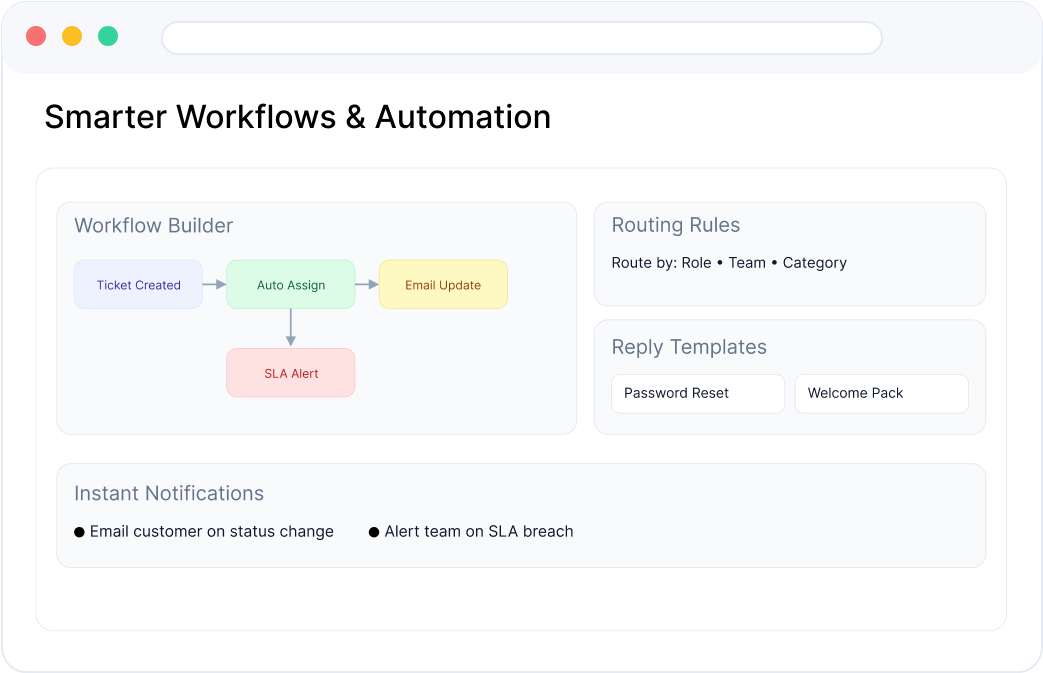Open the Password Reset reply template
The width and height of the screenshot is (1043, 673).
[698, 393]
